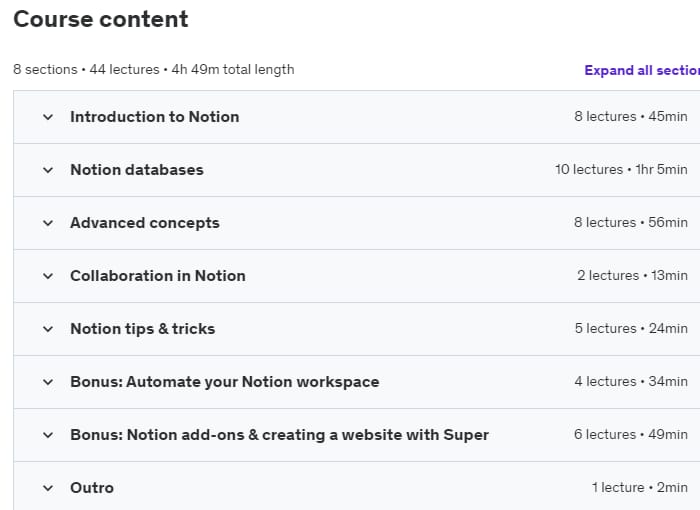Screen dimensions: 700x510
Task: Select the Outro section title
Action: 92,488
